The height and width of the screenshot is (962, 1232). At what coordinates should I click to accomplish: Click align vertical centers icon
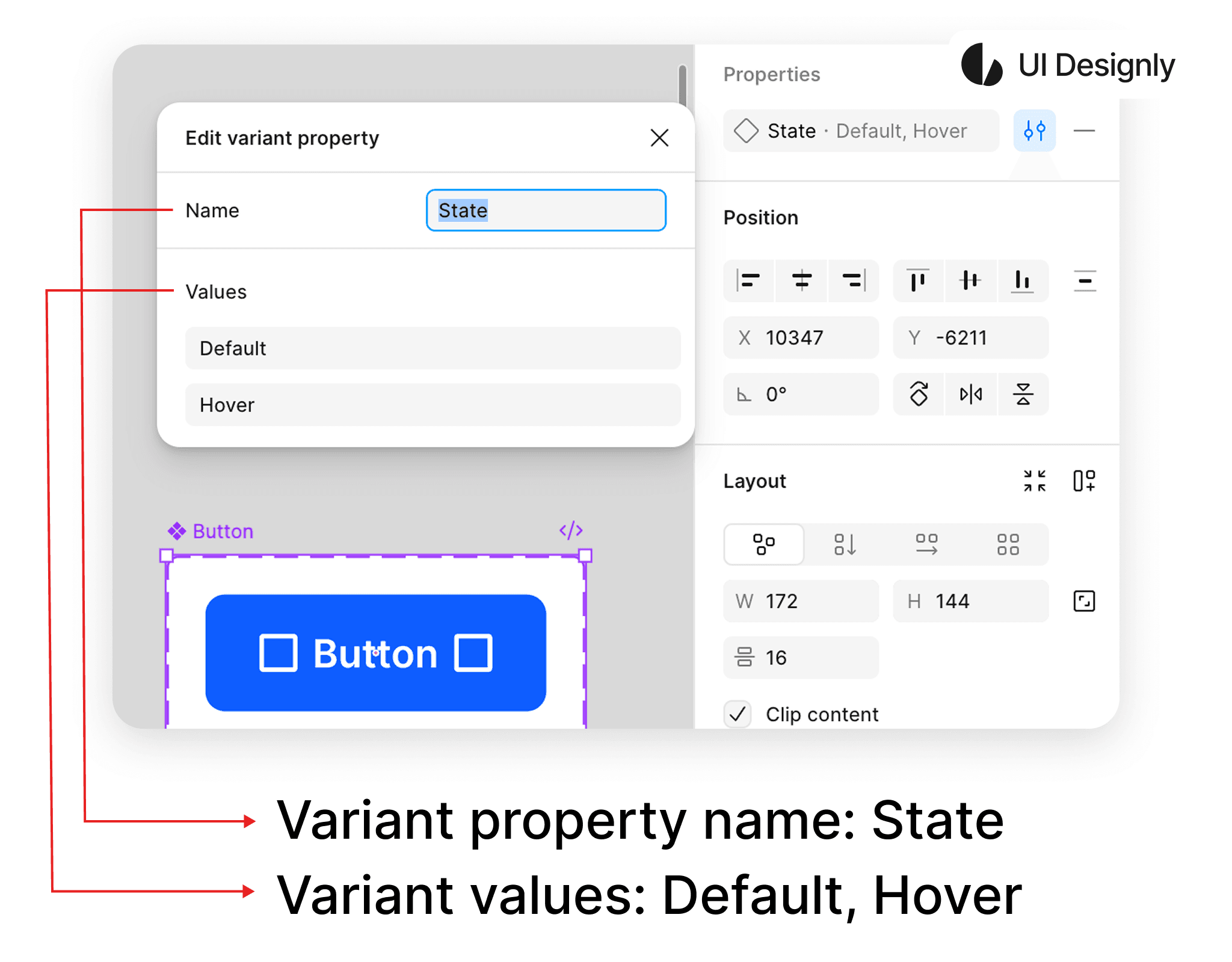970,281
